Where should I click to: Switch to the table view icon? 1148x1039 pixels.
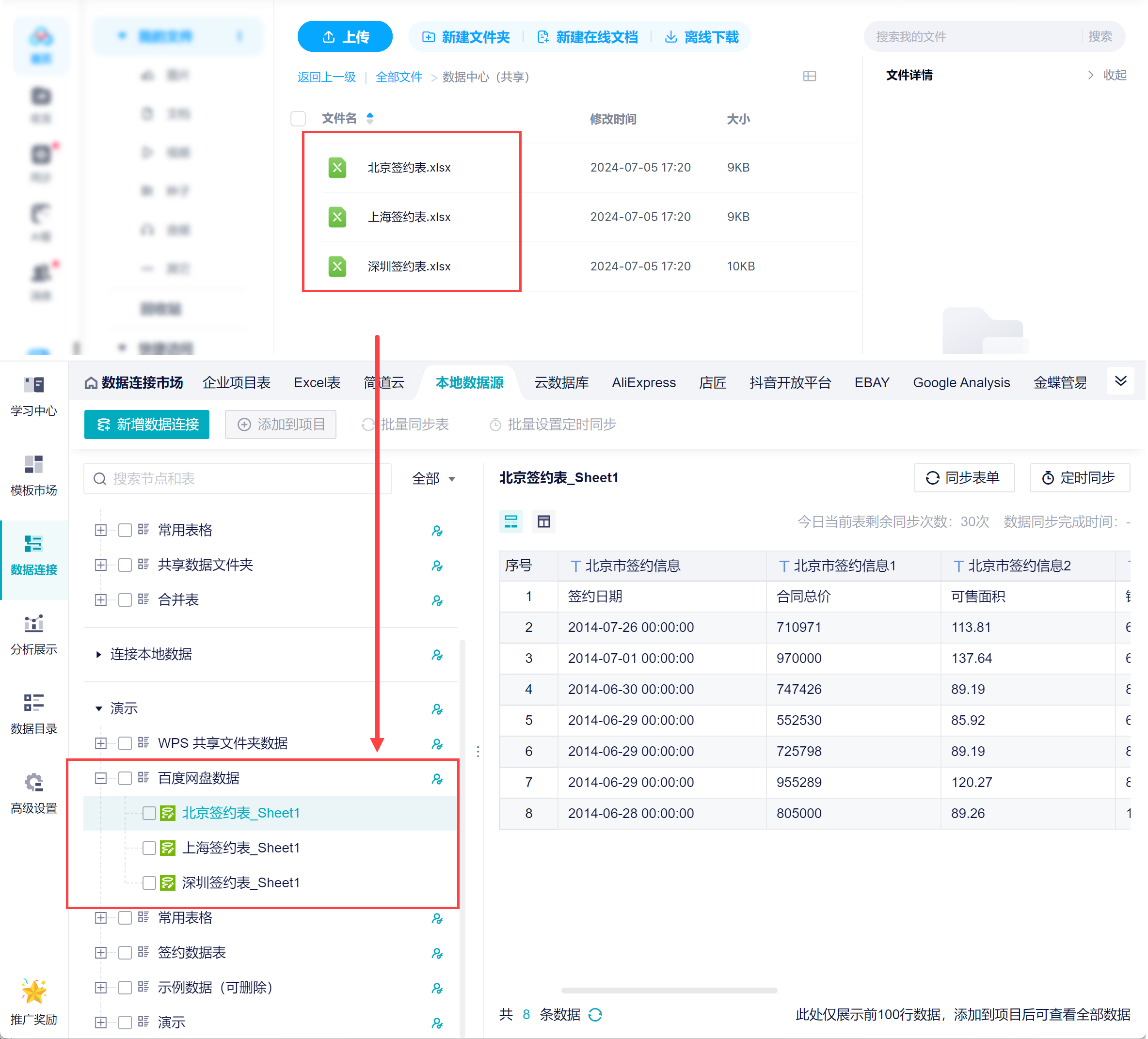[x=544, y=522]
